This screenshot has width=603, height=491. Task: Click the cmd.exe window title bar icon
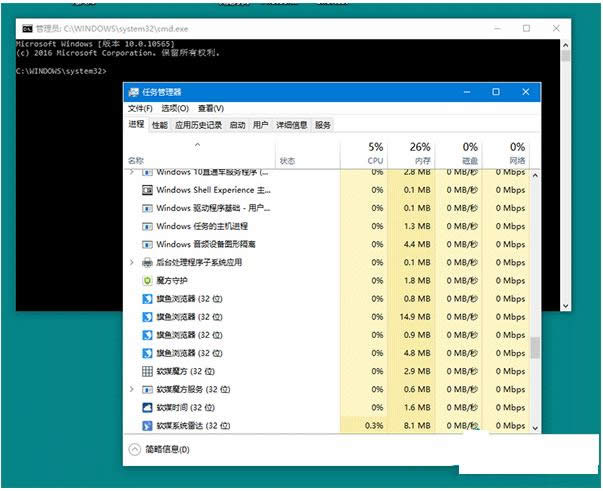[x=27, y=28]
